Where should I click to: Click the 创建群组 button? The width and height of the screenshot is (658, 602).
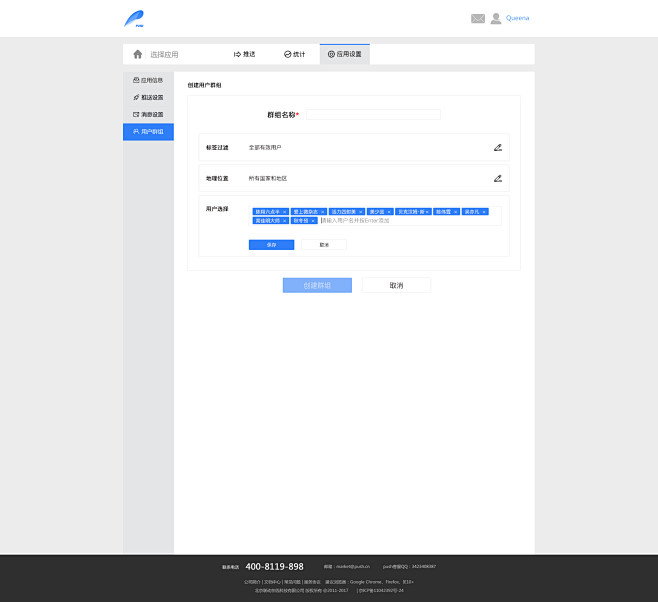(317, 285)
